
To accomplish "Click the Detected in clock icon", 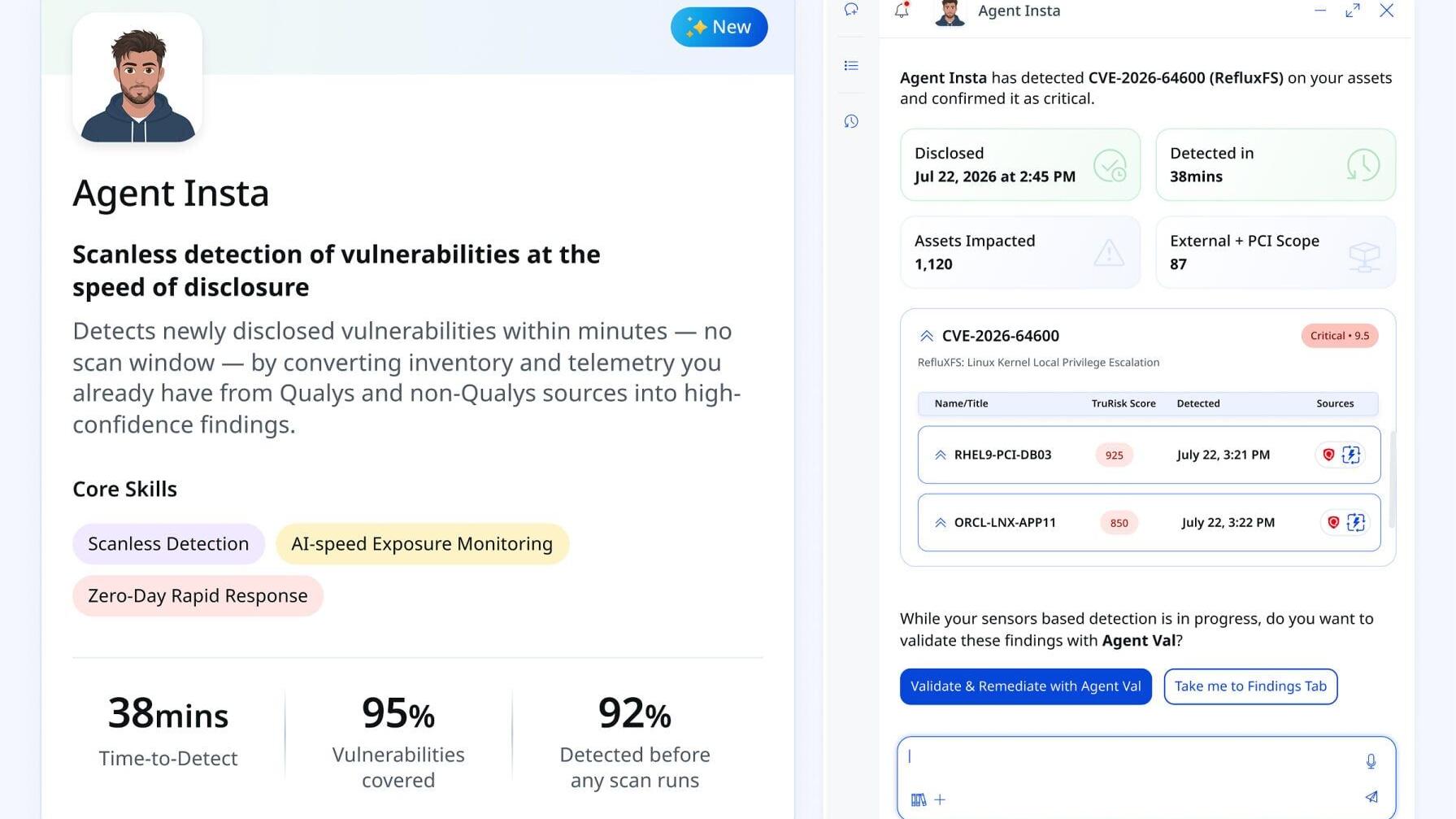I will (1363, 165).
